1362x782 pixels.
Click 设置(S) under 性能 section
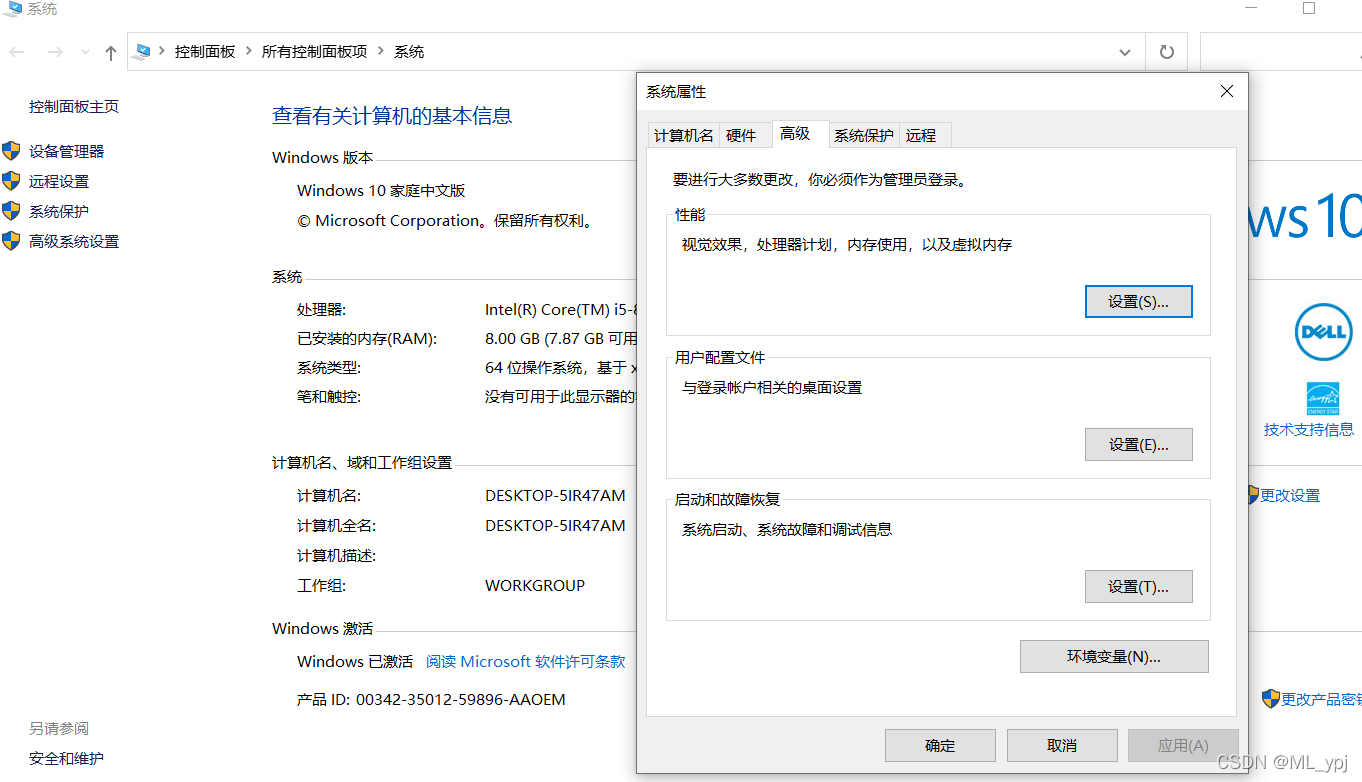click(1138, 301)
